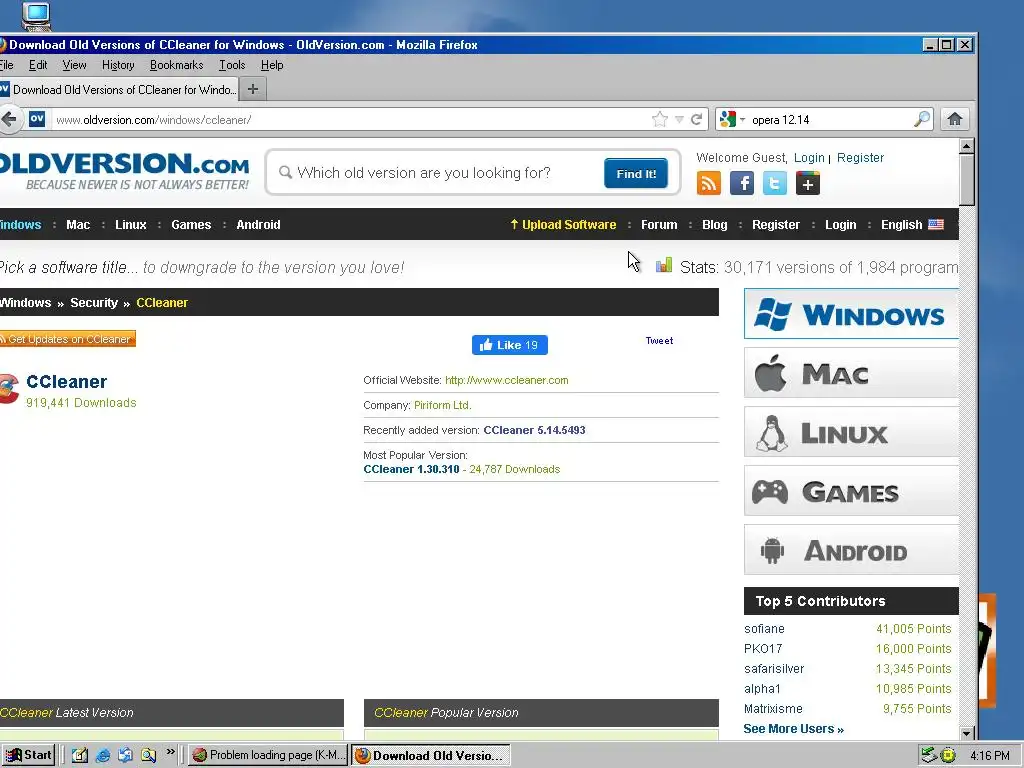
Task: Switch to Problem loading page taskbar window
Action: pos(269,756)
